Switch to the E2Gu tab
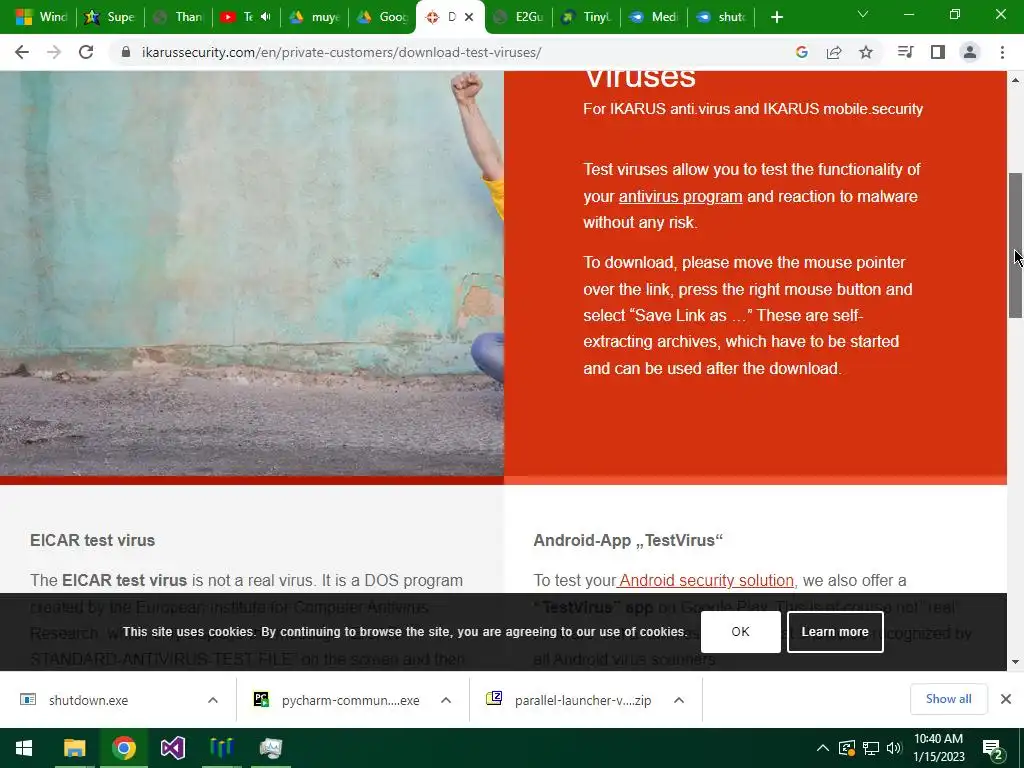 coord(519,17)
